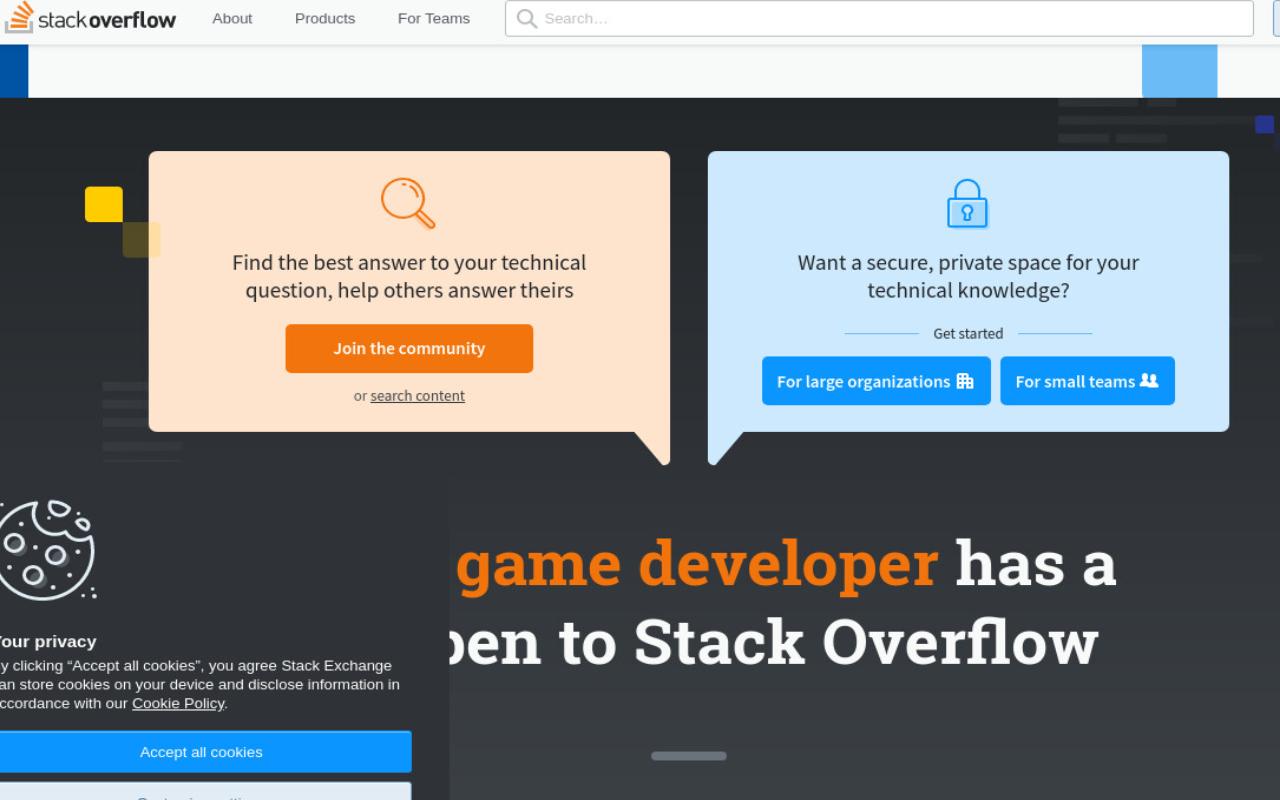Click the Stack Overflow logo
This screenshot has height=800, width=1280.
pyautogui.click(x=90, y=18)
